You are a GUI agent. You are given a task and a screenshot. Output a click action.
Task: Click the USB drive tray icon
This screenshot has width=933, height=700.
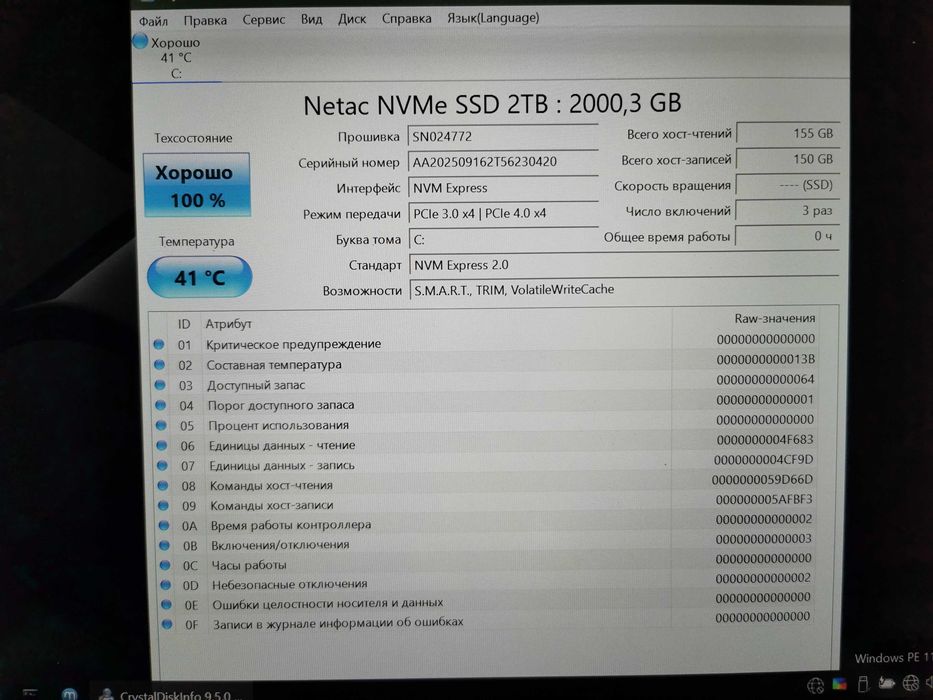pyautogui.click(x=863, y=684)
